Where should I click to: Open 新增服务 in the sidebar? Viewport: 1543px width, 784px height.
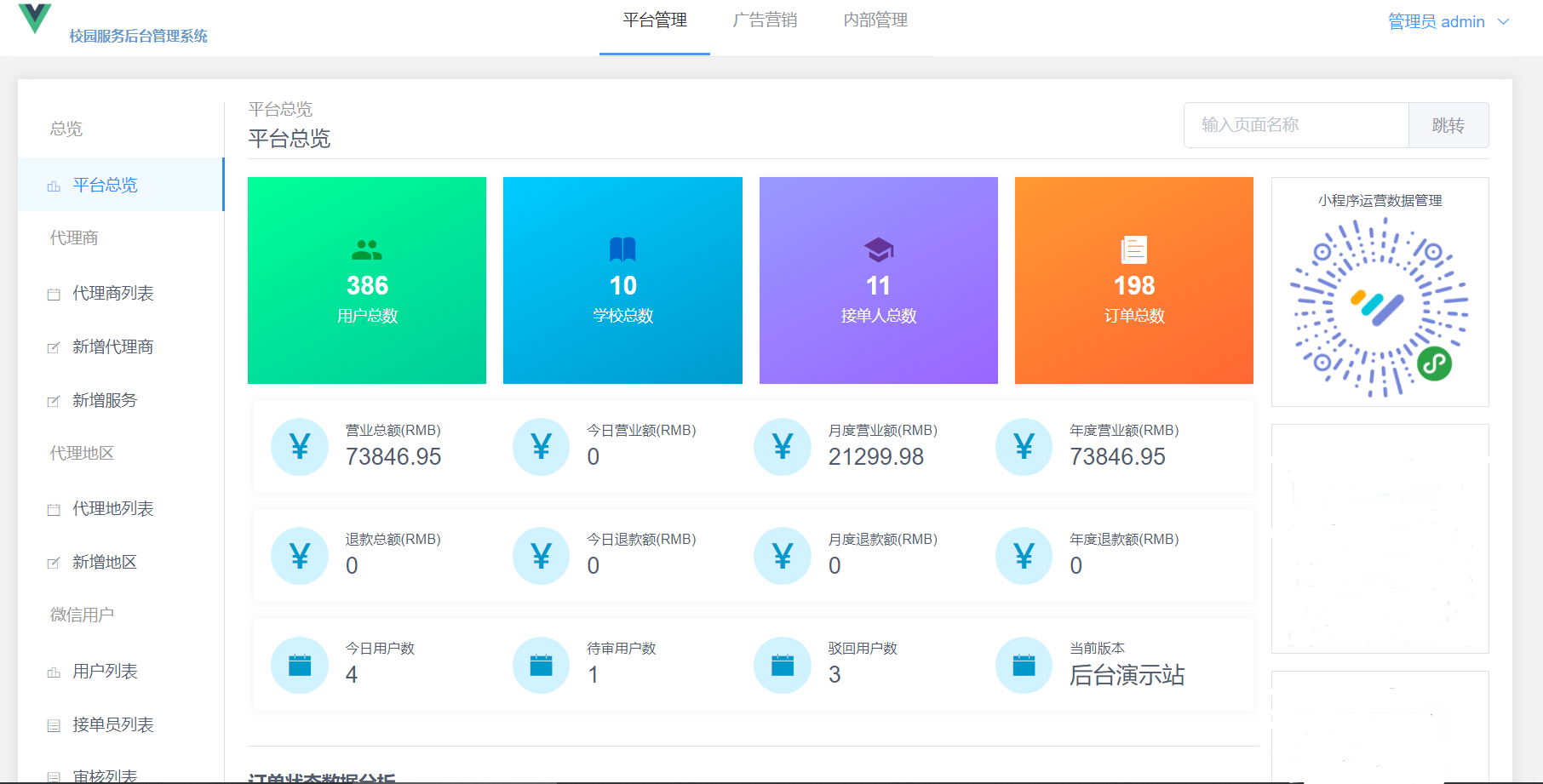(121, 400)
